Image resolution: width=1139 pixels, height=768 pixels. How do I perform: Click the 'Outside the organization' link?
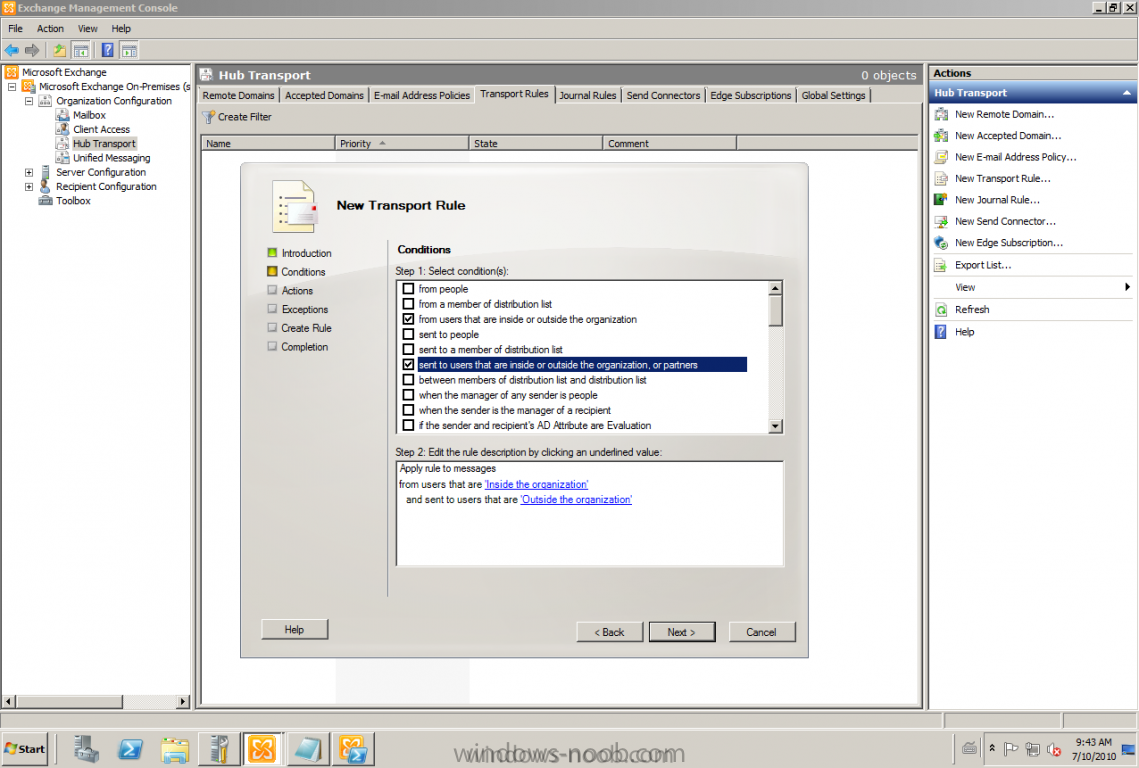click(x=576, y=500)
